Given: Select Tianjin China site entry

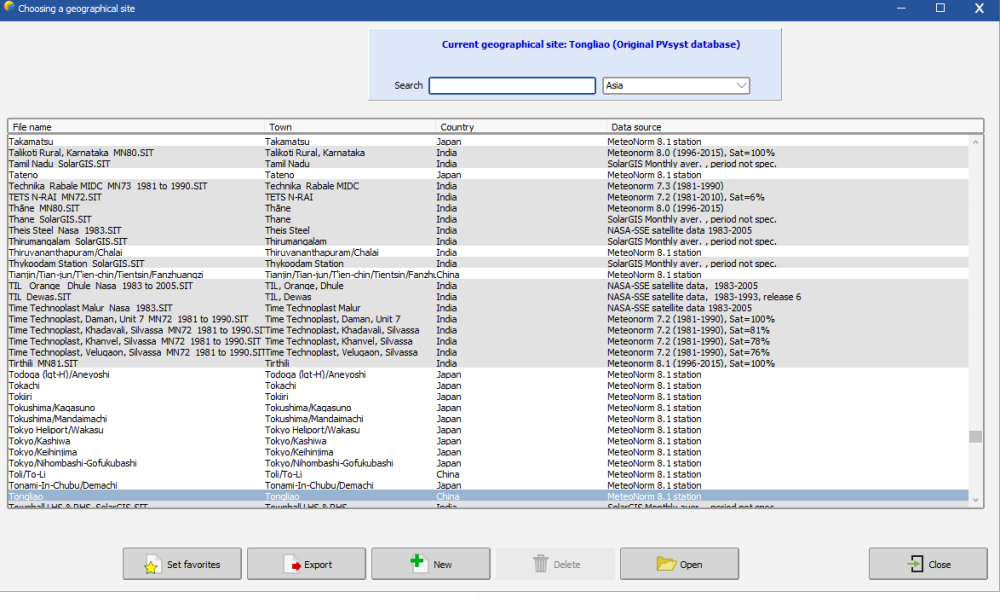Looking at the screenshot, I should click(x=106, y=274).
